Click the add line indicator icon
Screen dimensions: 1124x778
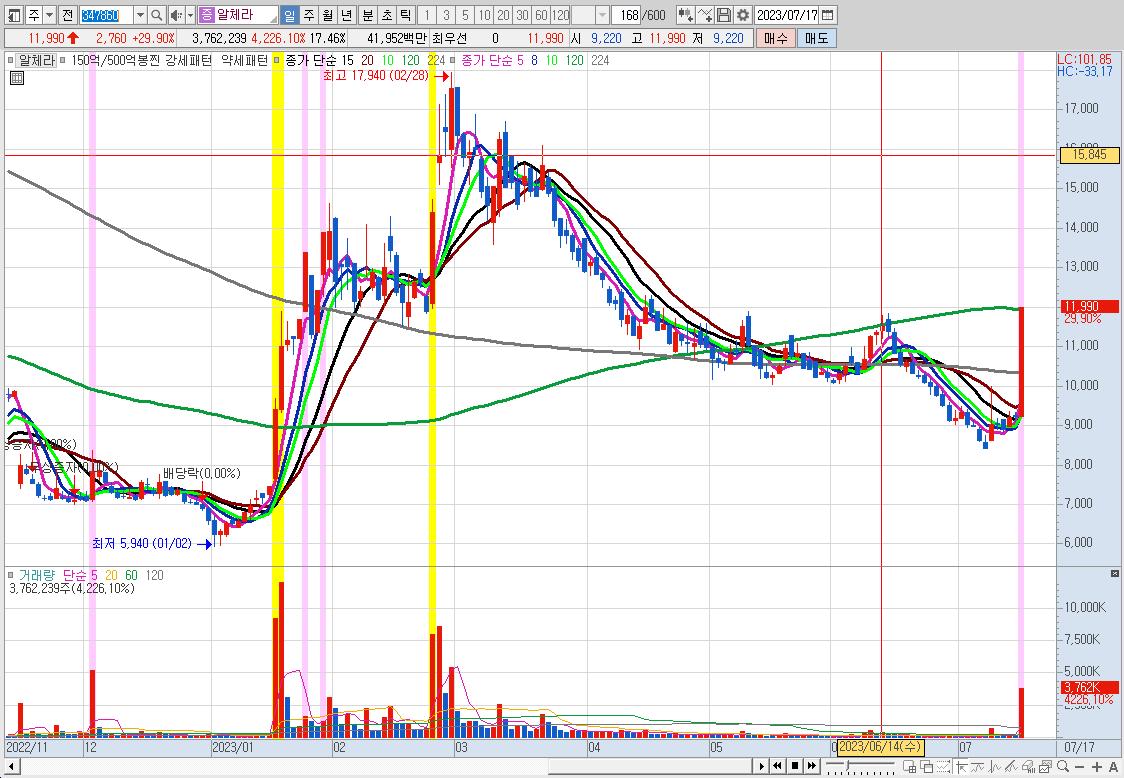click(705, 15)
